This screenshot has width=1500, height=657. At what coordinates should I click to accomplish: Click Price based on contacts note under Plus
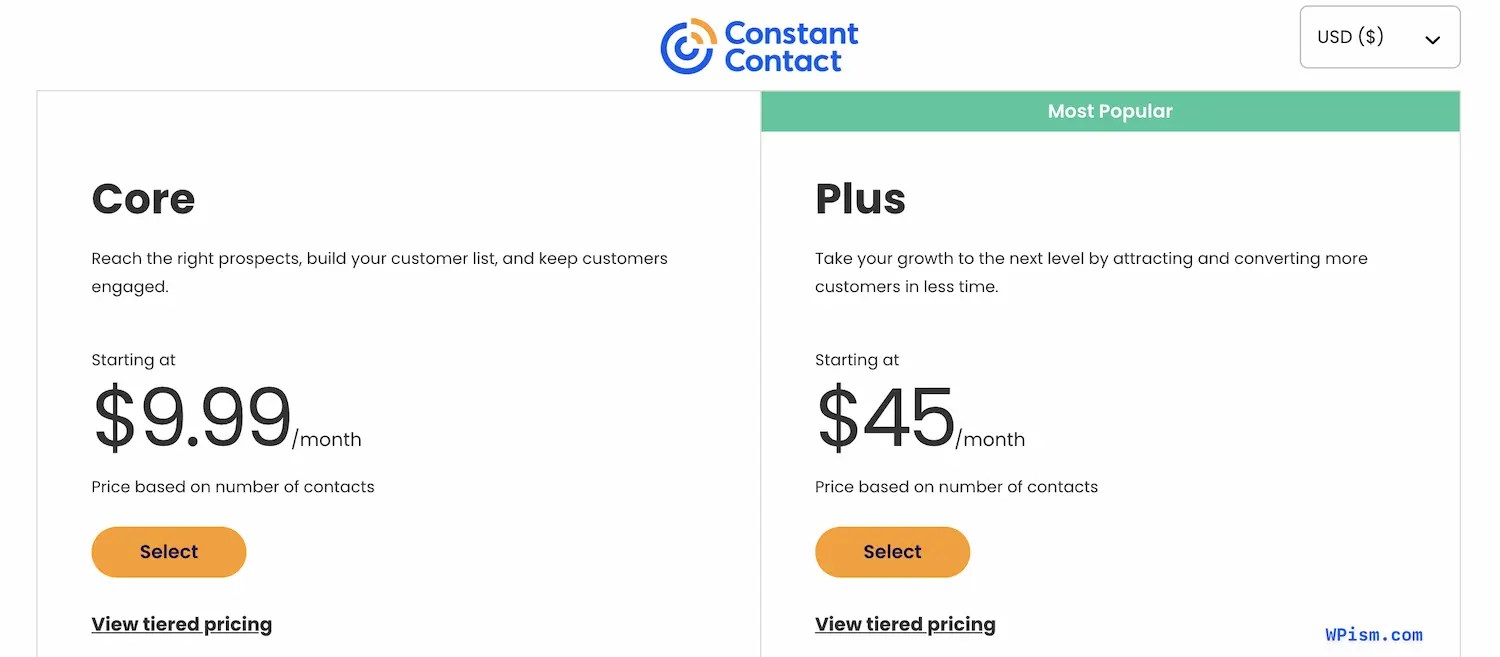957,486
